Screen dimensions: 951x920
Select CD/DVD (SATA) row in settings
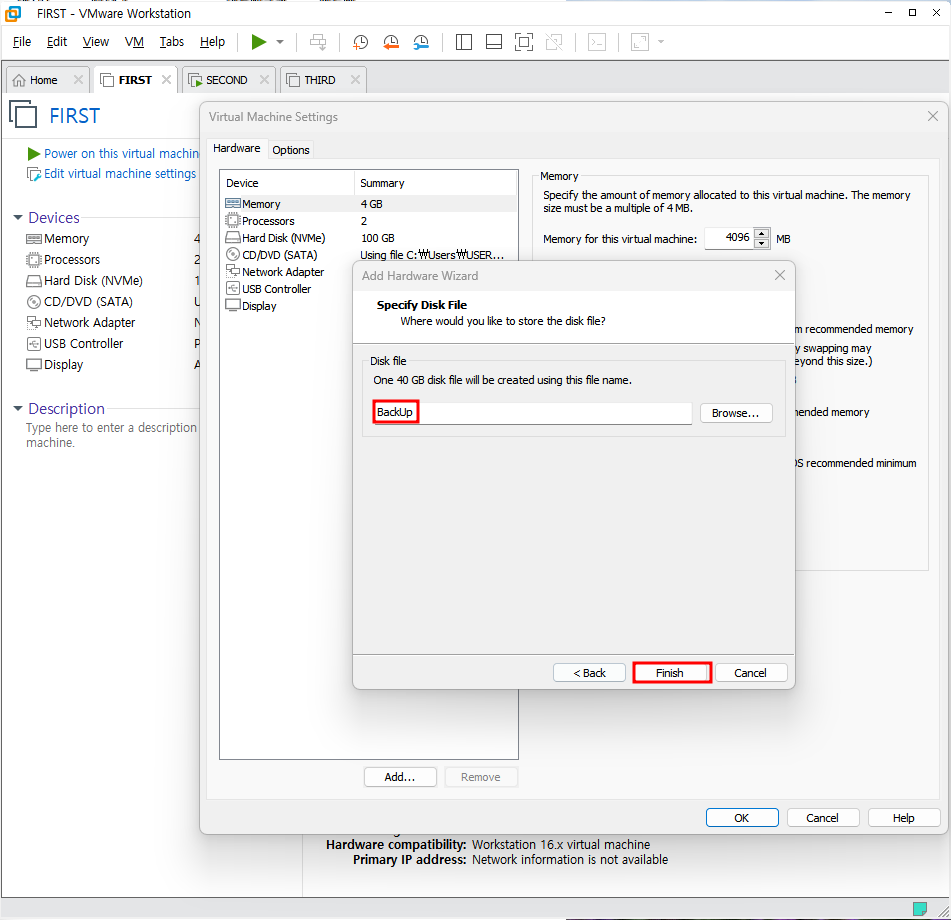369,255
